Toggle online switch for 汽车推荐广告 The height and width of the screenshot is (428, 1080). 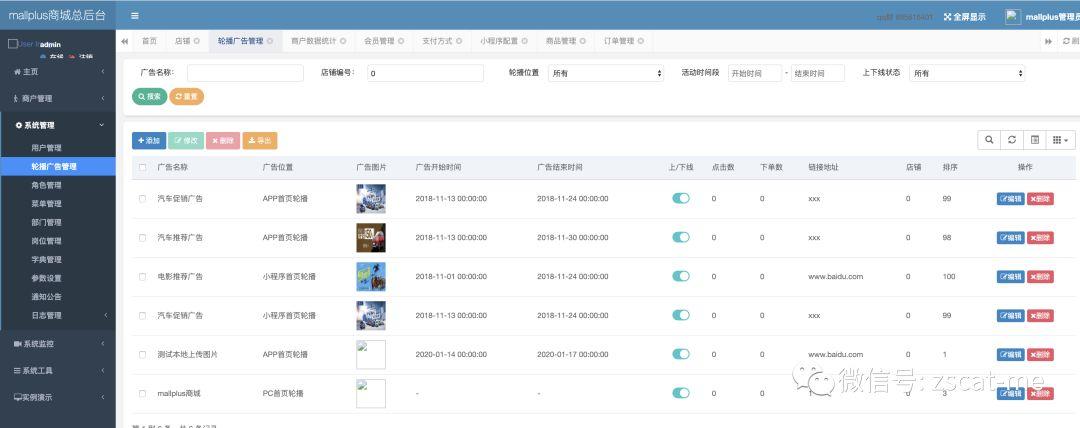(681, 237)
